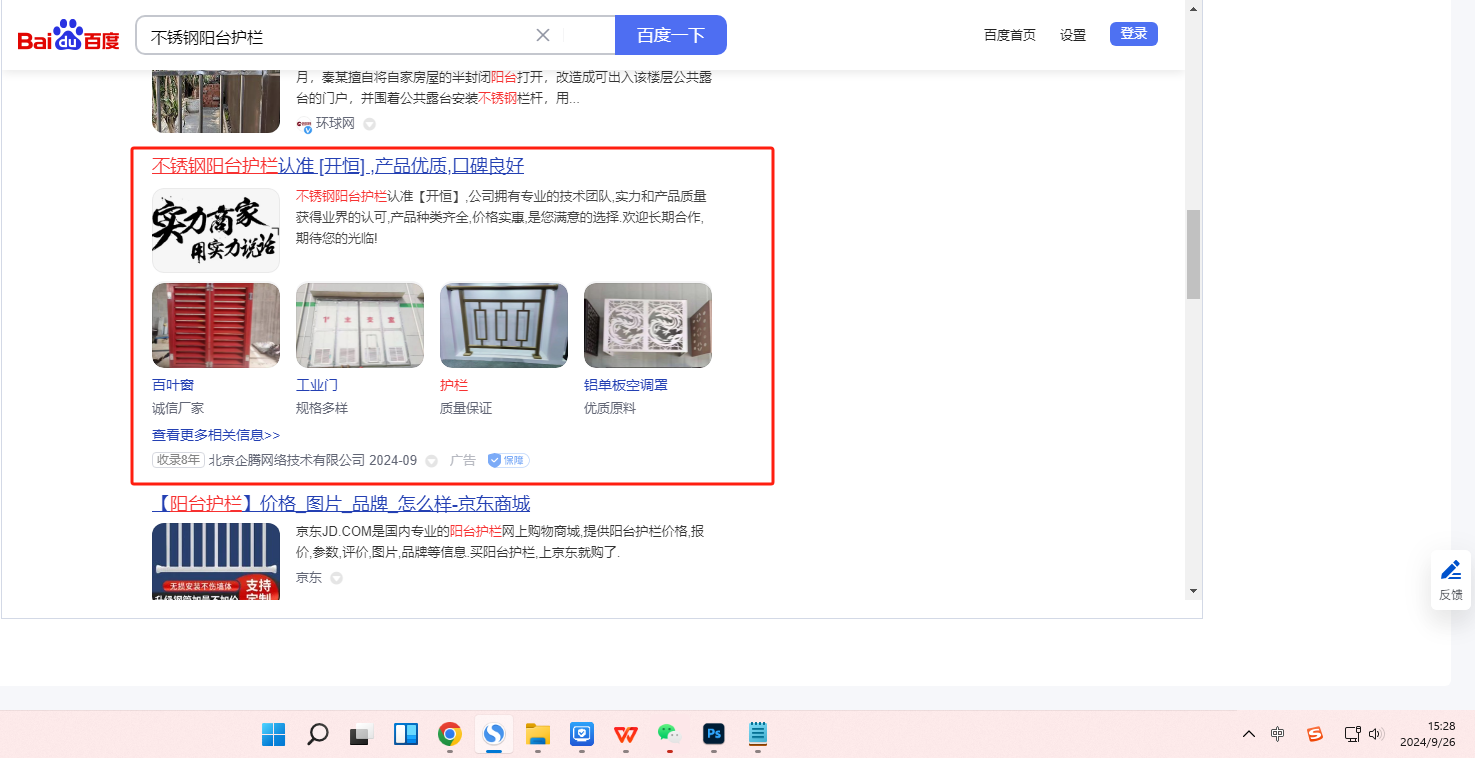Screen dimensions: 1475x758
Task: Open network status in system tray
Action: click(1352, 735)
